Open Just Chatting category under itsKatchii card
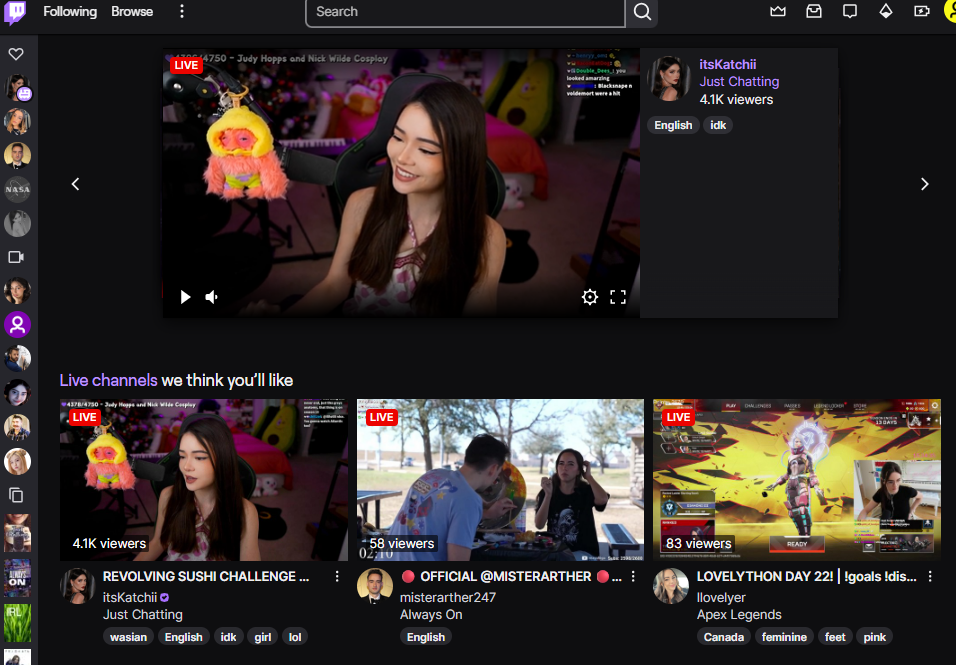This screenshot has width=956, height=665. coord(143,614)
